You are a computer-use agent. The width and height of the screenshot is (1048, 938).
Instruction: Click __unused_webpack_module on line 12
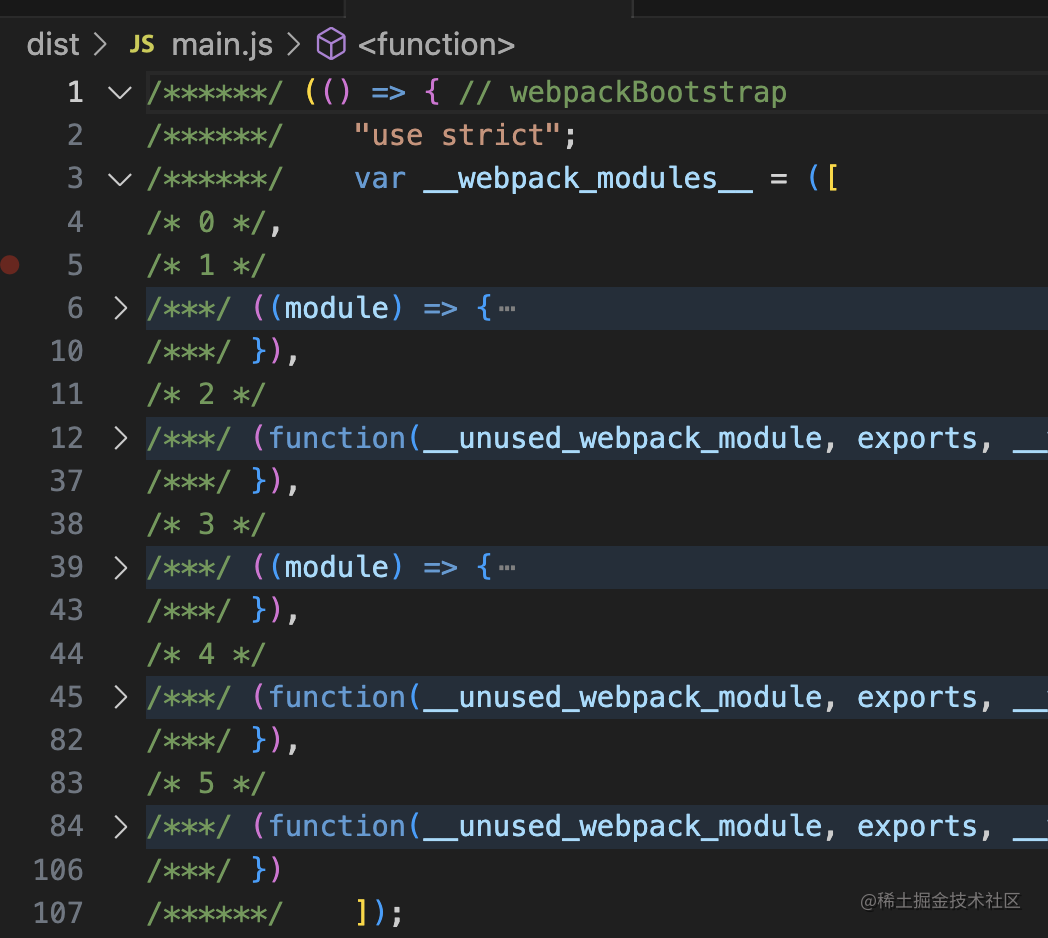pyautogui.click(x=623, y=439)
